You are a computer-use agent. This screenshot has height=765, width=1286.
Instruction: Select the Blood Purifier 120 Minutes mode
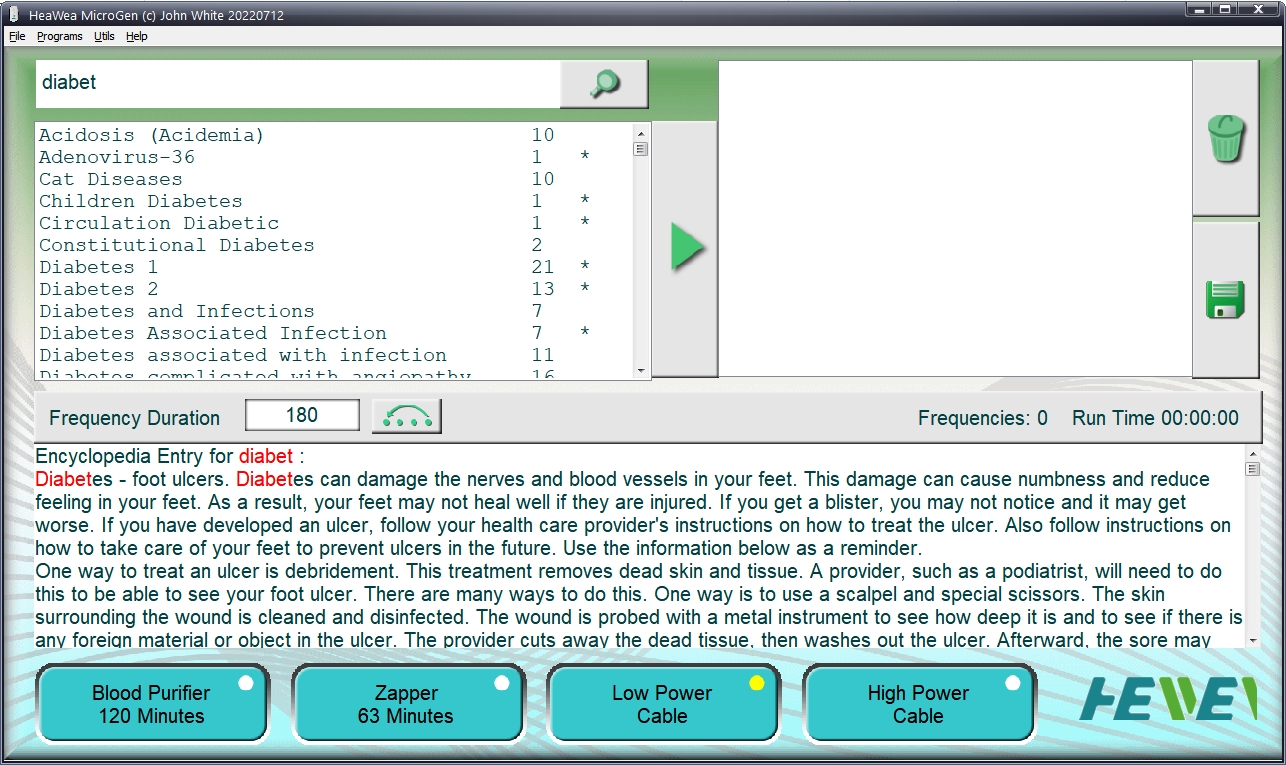click(152, 704)
